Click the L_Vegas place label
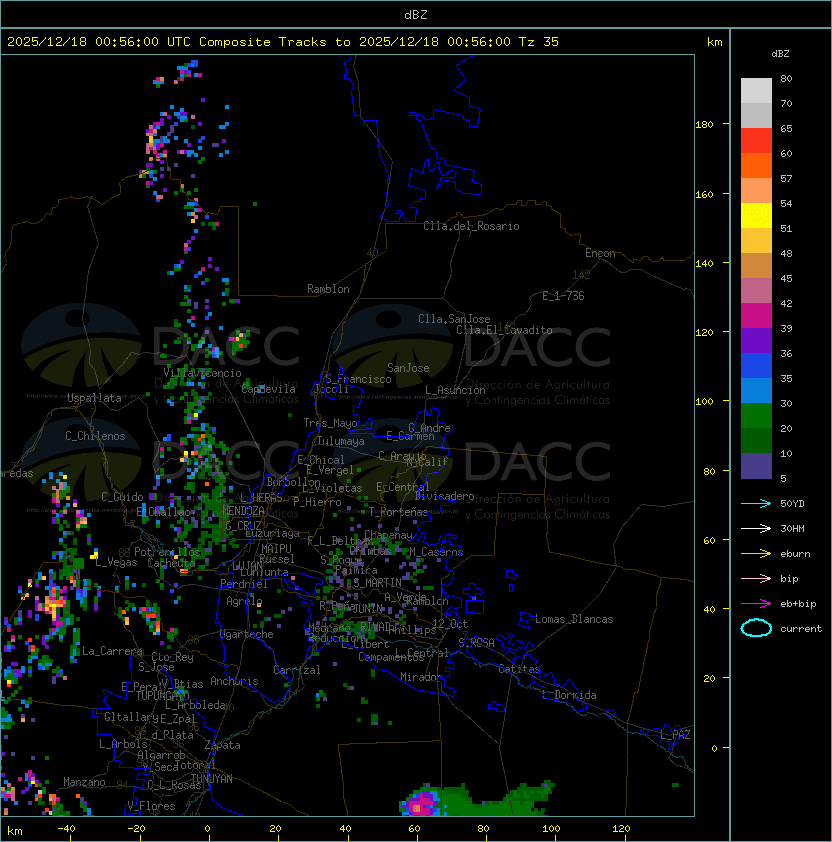This screenshot has width=832, height=842. click(116, 562)
